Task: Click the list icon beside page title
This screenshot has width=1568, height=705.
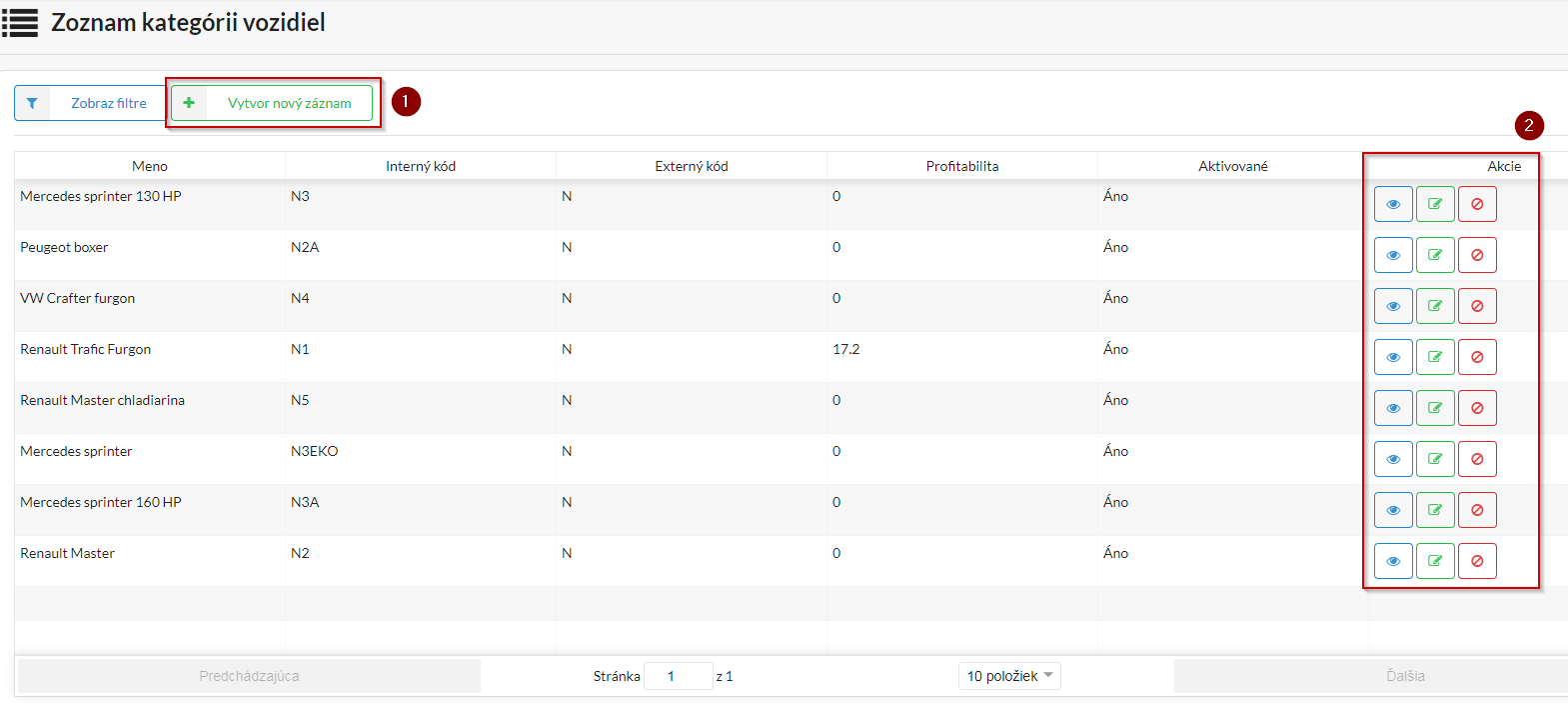Action: tap(20, 23)
